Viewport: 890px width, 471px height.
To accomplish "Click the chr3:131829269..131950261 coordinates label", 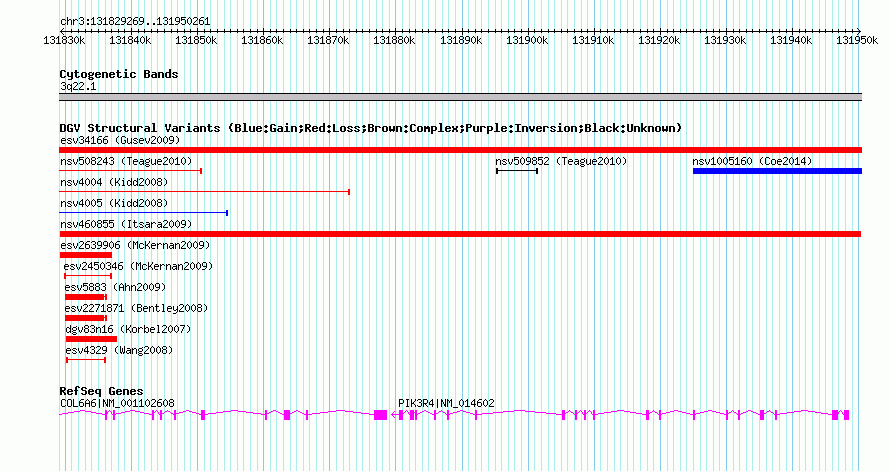I will [x=135, y=21].
